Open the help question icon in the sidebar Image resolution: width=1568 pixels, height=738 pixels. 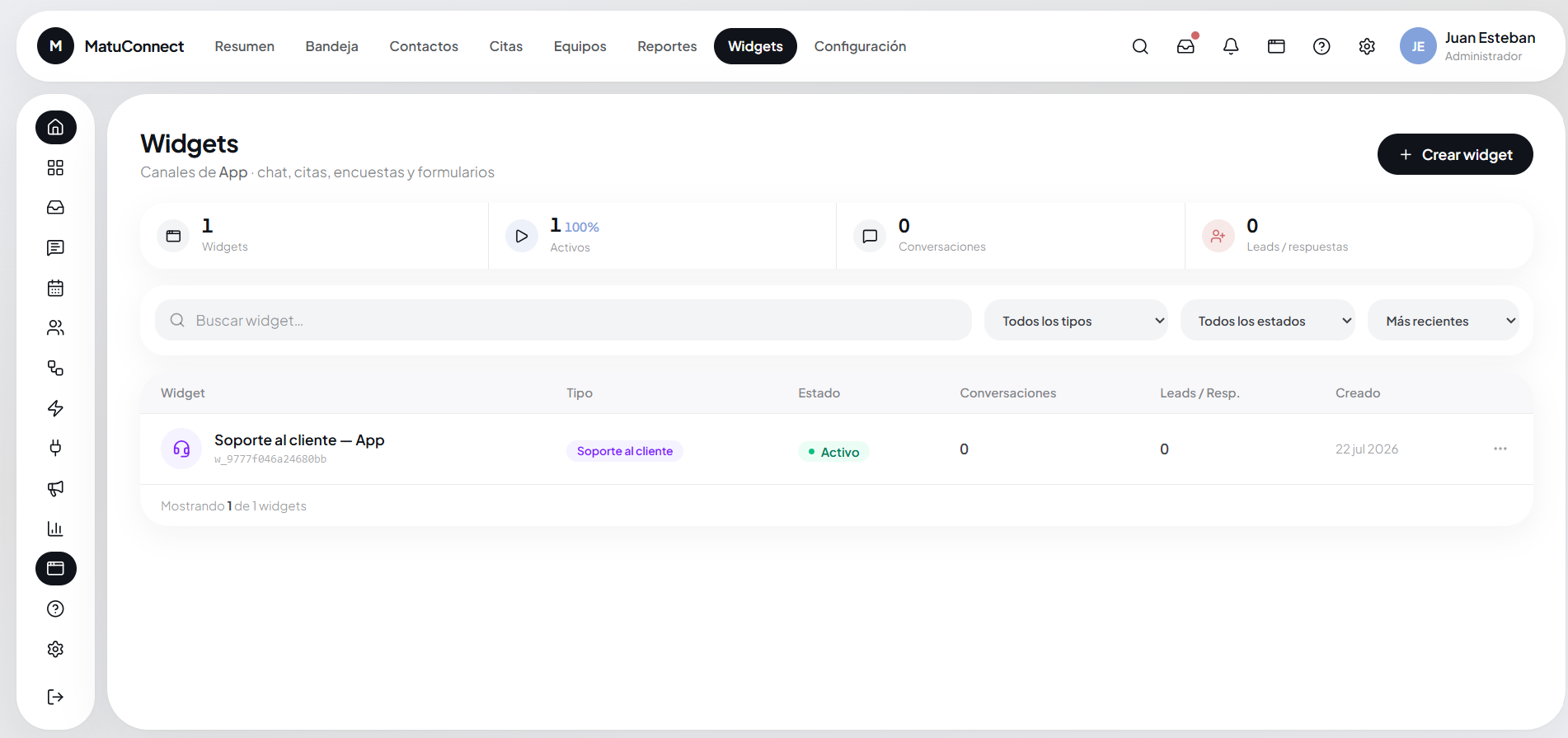tap(55, 609)
